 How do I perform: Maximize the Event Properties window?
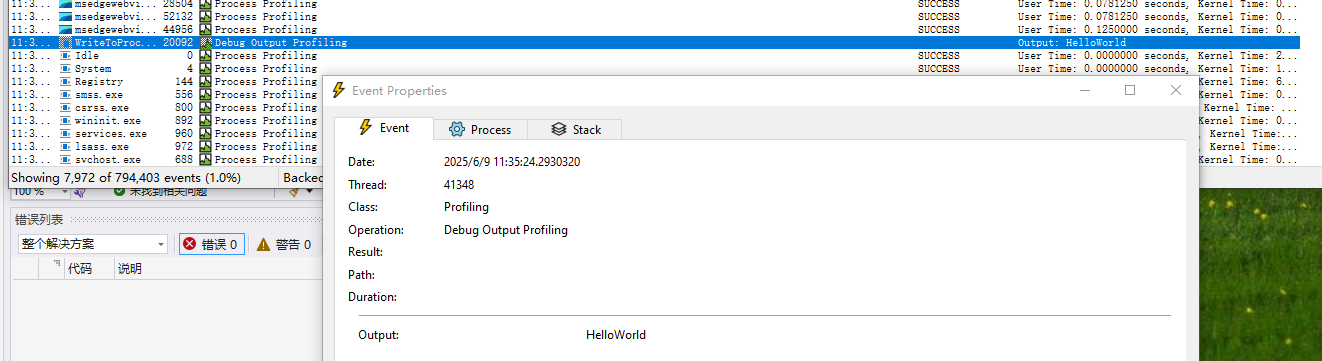[1130, 90]
